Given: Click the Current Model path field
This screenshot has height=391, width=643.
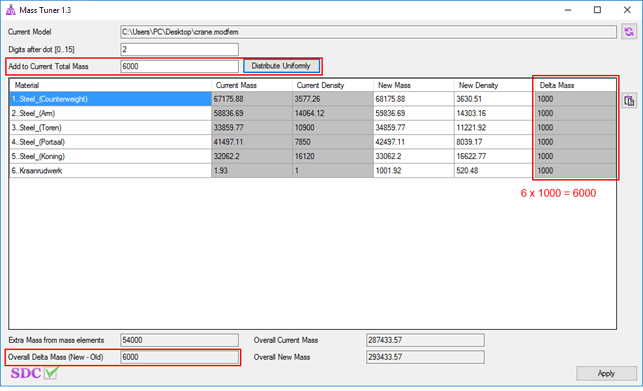Looking at the screenshot, I should pyautogui.click(x=368, y=32).
